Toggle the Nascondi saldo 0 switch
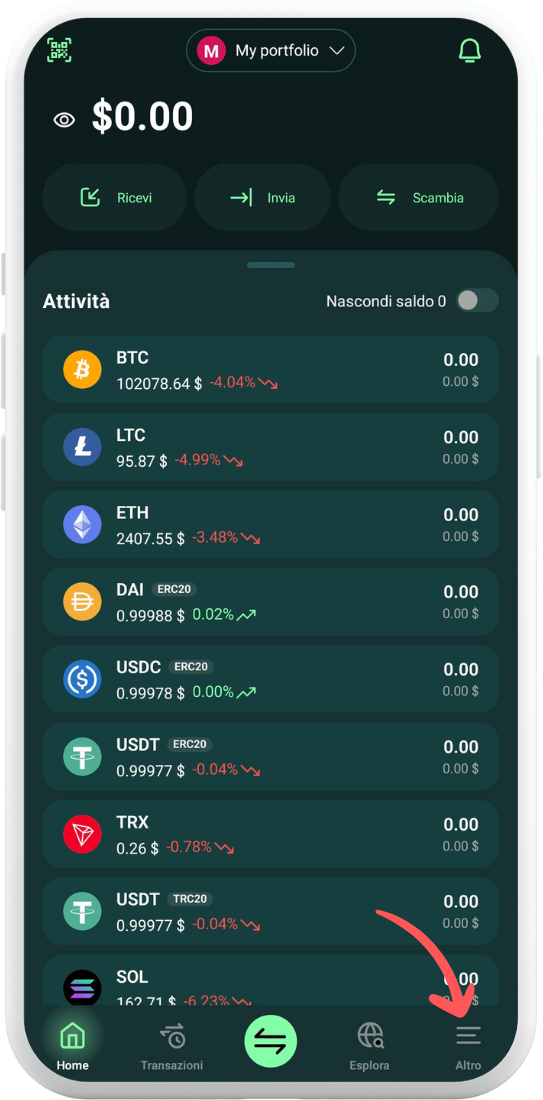543x1100 pixels. click(x=477, y=301)
